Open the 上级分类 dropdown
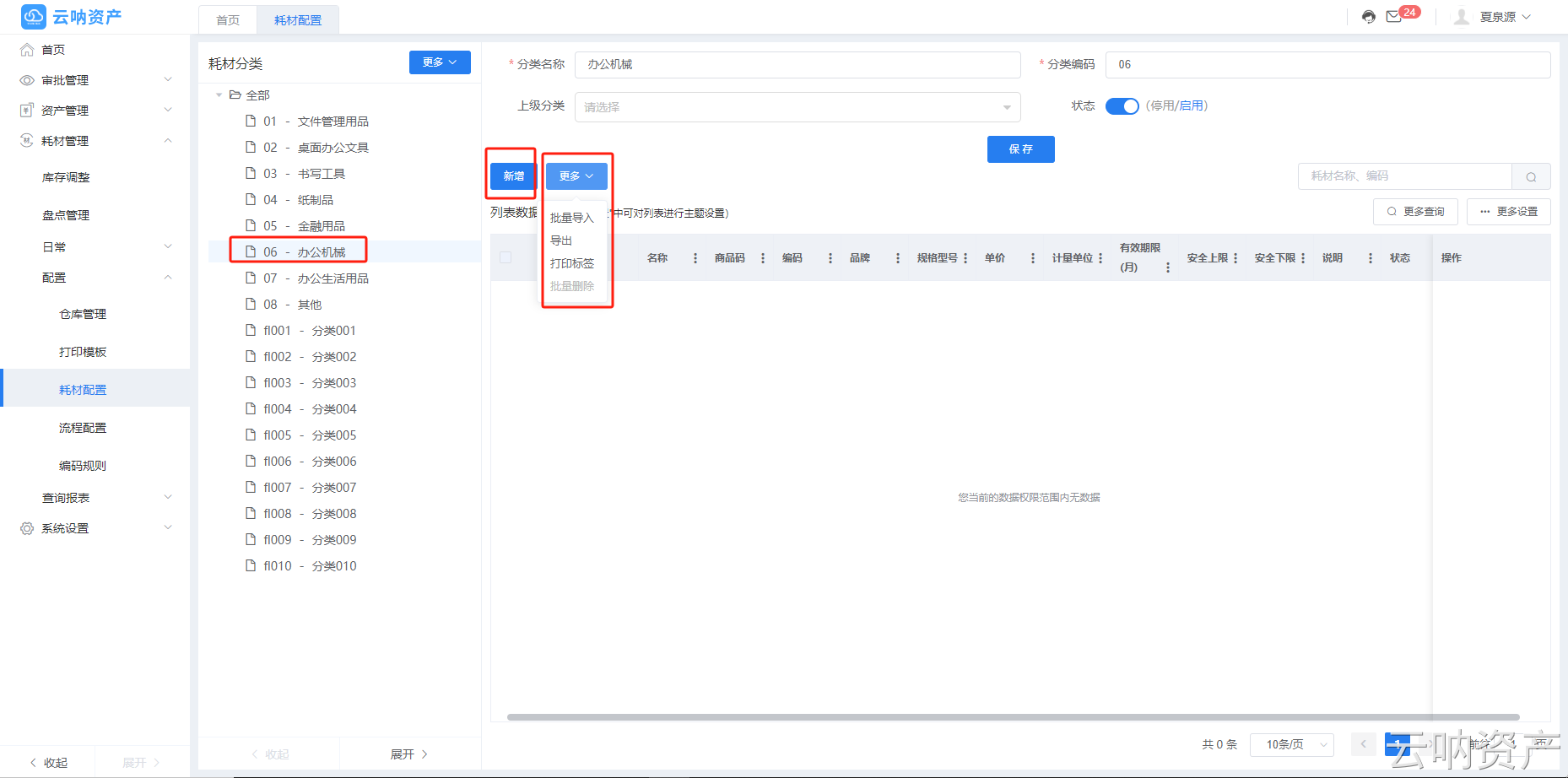1568x778 pixels. tap(798, 107)
